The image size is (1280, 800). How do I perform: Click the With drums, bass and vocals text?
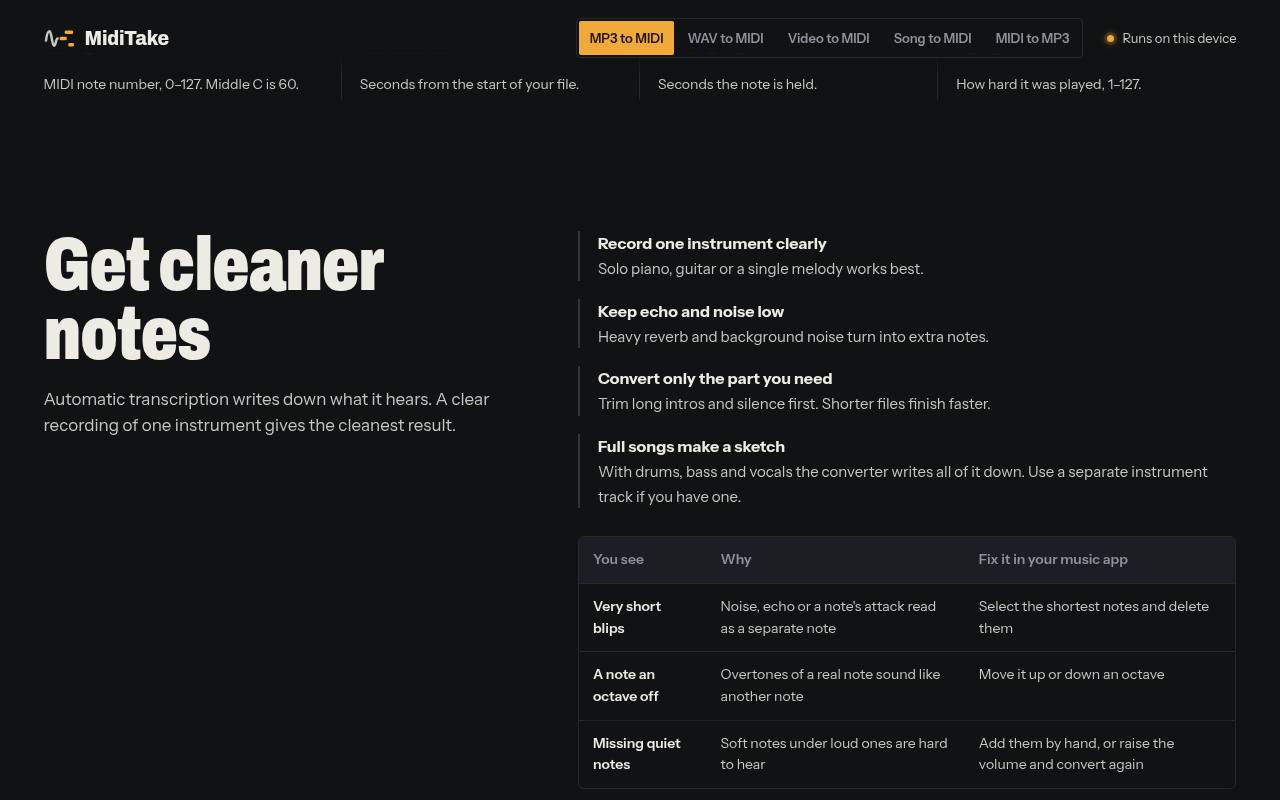point(903,484)
